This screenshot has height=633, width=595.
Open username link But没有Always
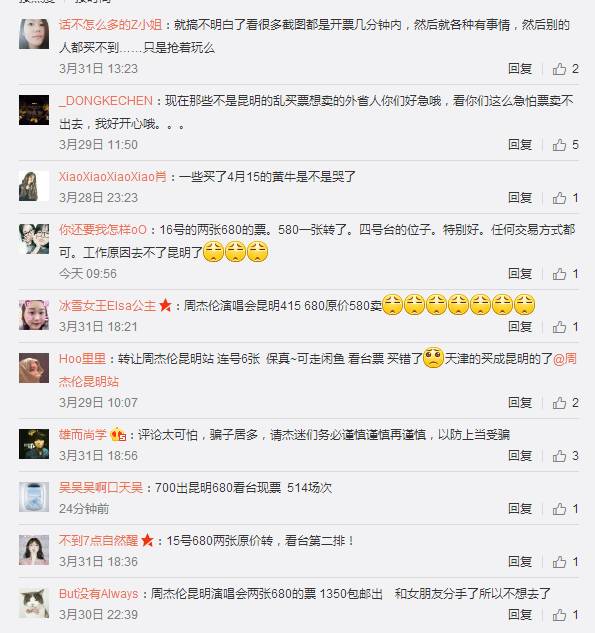[x=98, y=593]
